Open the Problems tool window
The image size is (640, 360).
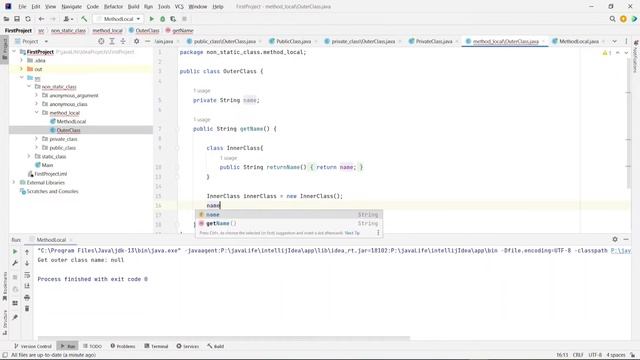[x=123, y=346]
